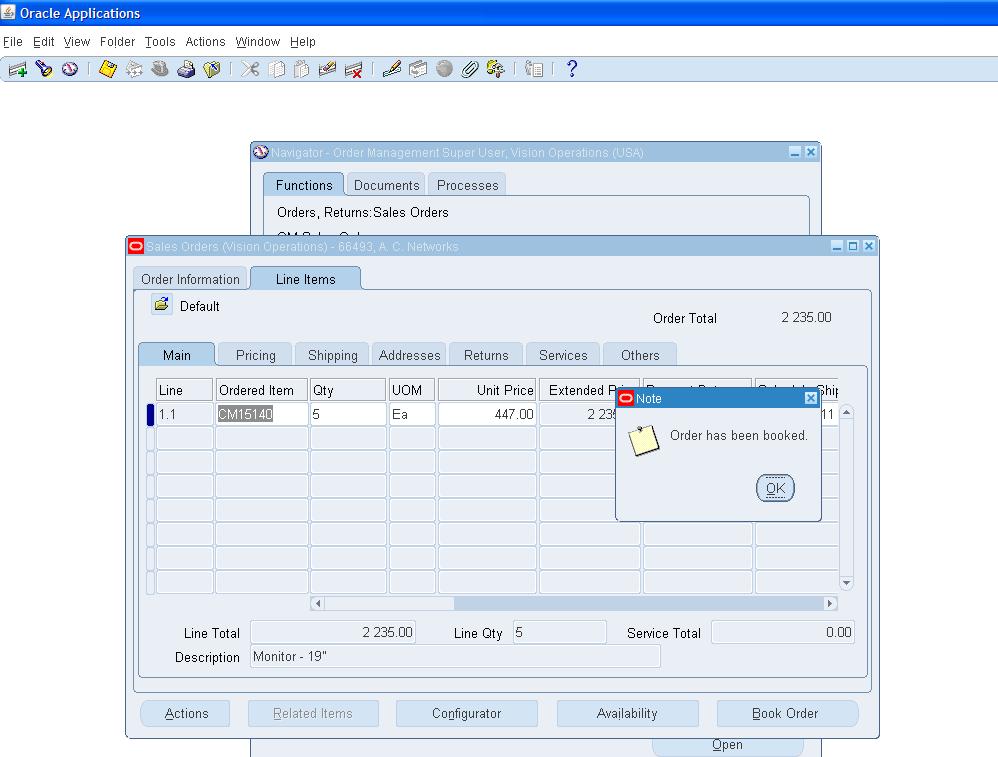Click the Edit Field pencil icon
The image size is (998, 757).
pyautogui.click(x=391, y=69)
